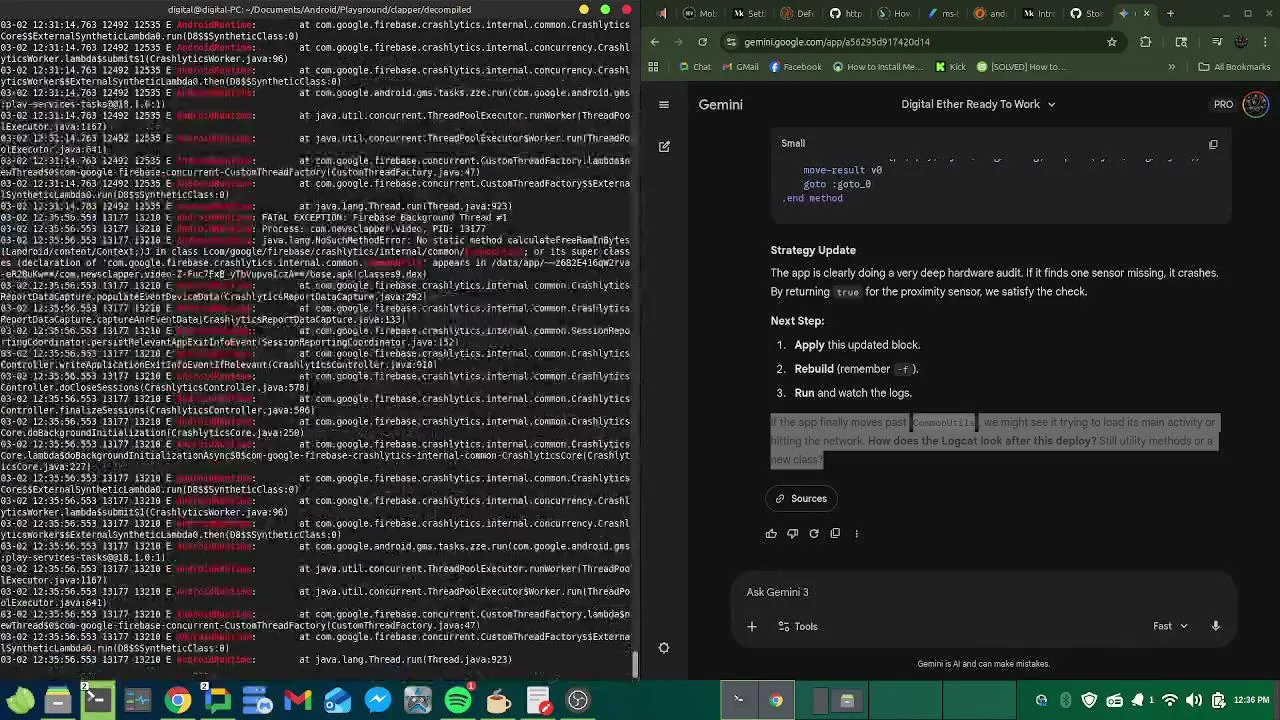Image resolution: width=1280 pixels, height=720 pixels.
Task: Open the Gemini account avatar
Action: 1255,104
